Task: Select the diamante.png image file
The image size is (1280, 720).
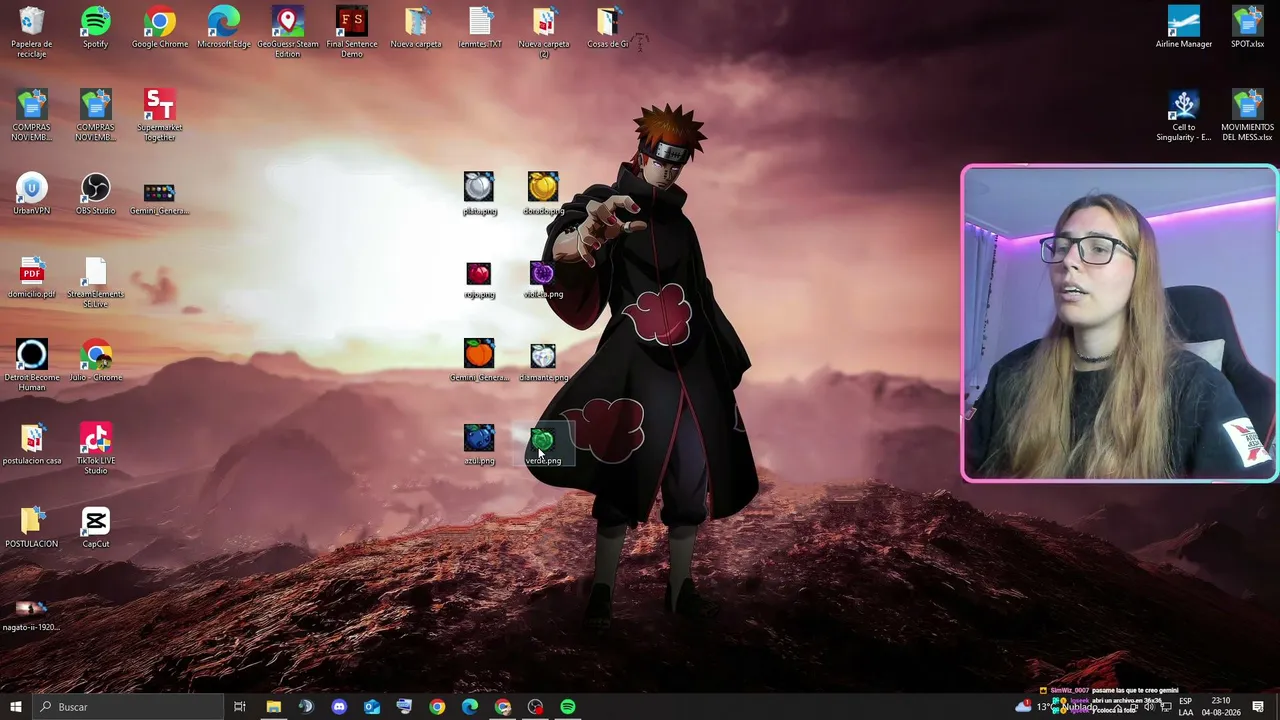Action: tap(543, 360)
